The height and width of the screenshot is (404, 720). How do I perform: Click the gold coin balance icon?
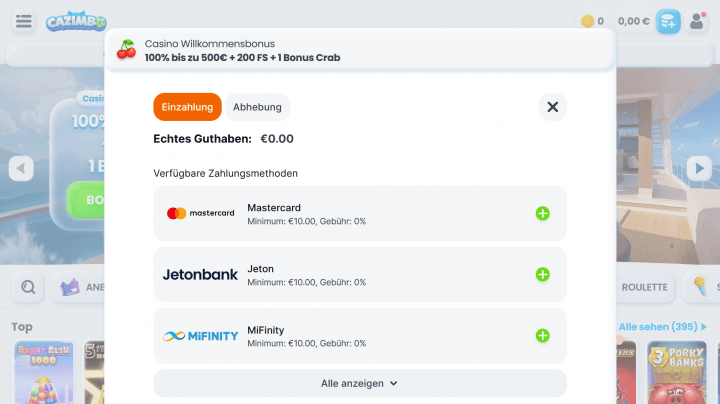point(587,21)
